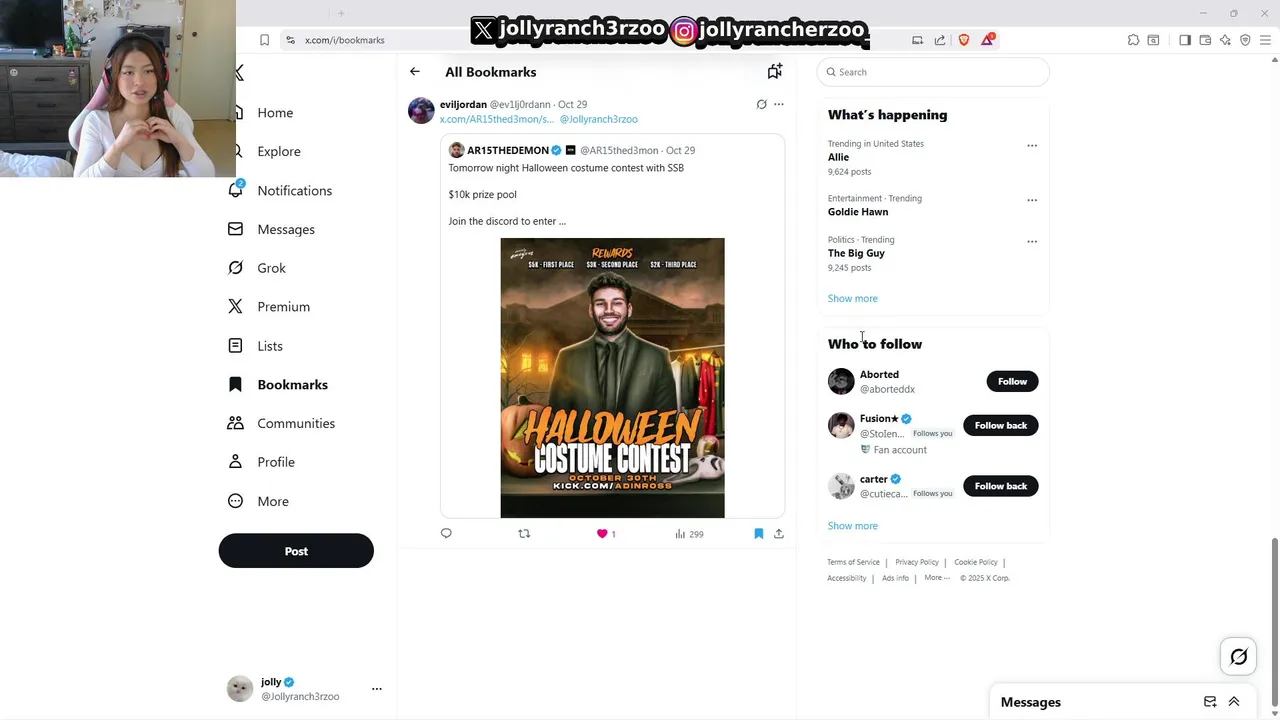Follow the Aborted account
Screen dimensions: 1280x720
coord(1012,381)
